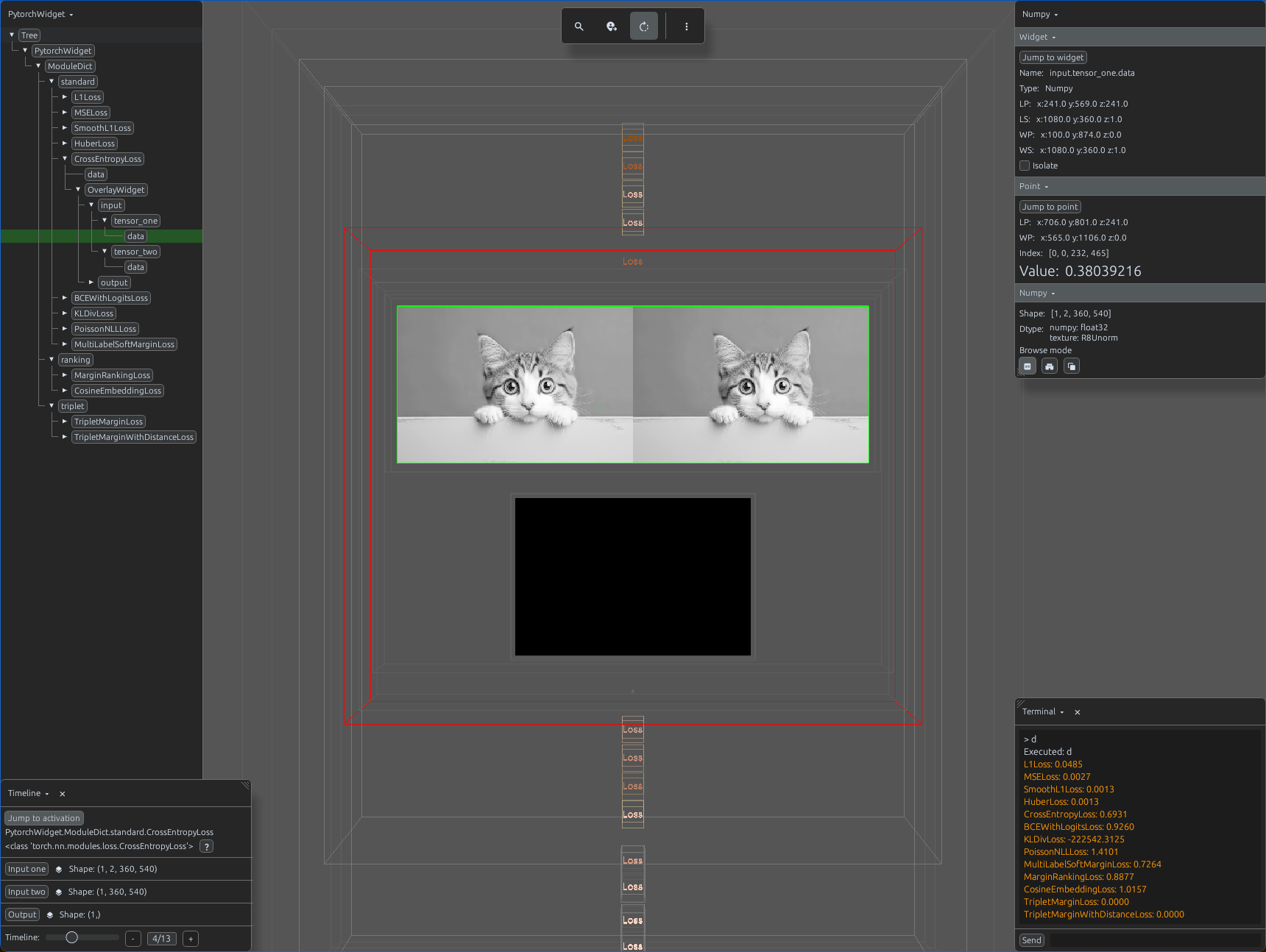Click the Jump to widget button
1266x952 pixels.
(1053, 57)
